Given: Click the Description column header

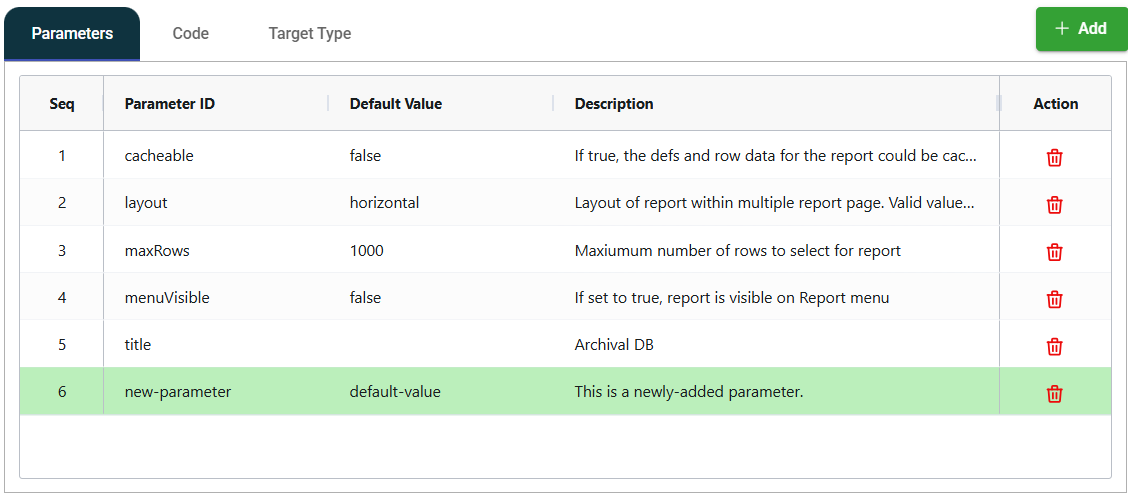Looking at the screenshot, I should pos(614,104).
